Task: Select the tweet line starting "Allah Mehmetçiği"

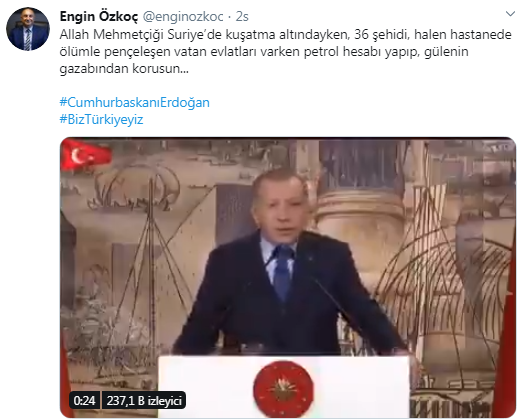Action: point(285,34)
